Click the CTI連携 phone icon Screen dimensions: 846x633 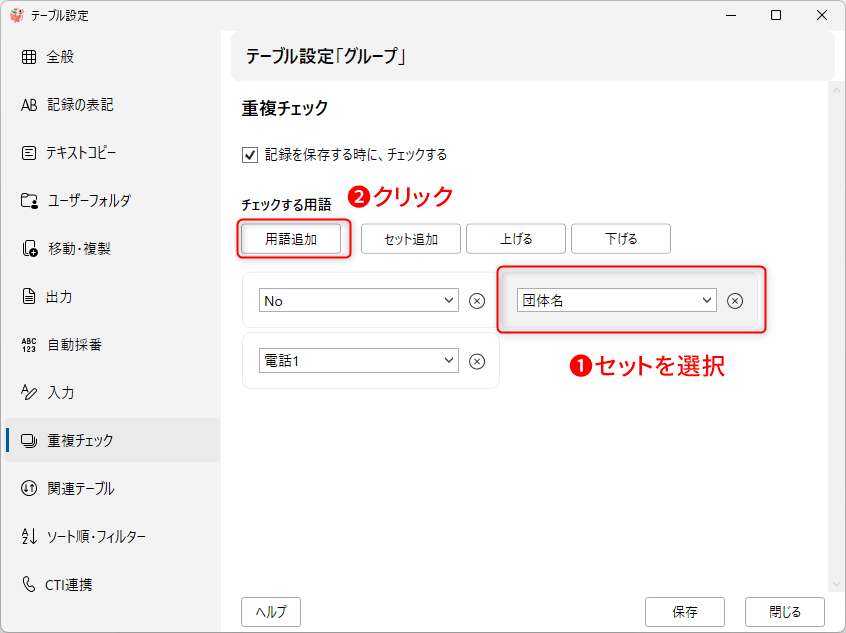tap(29, 585)
